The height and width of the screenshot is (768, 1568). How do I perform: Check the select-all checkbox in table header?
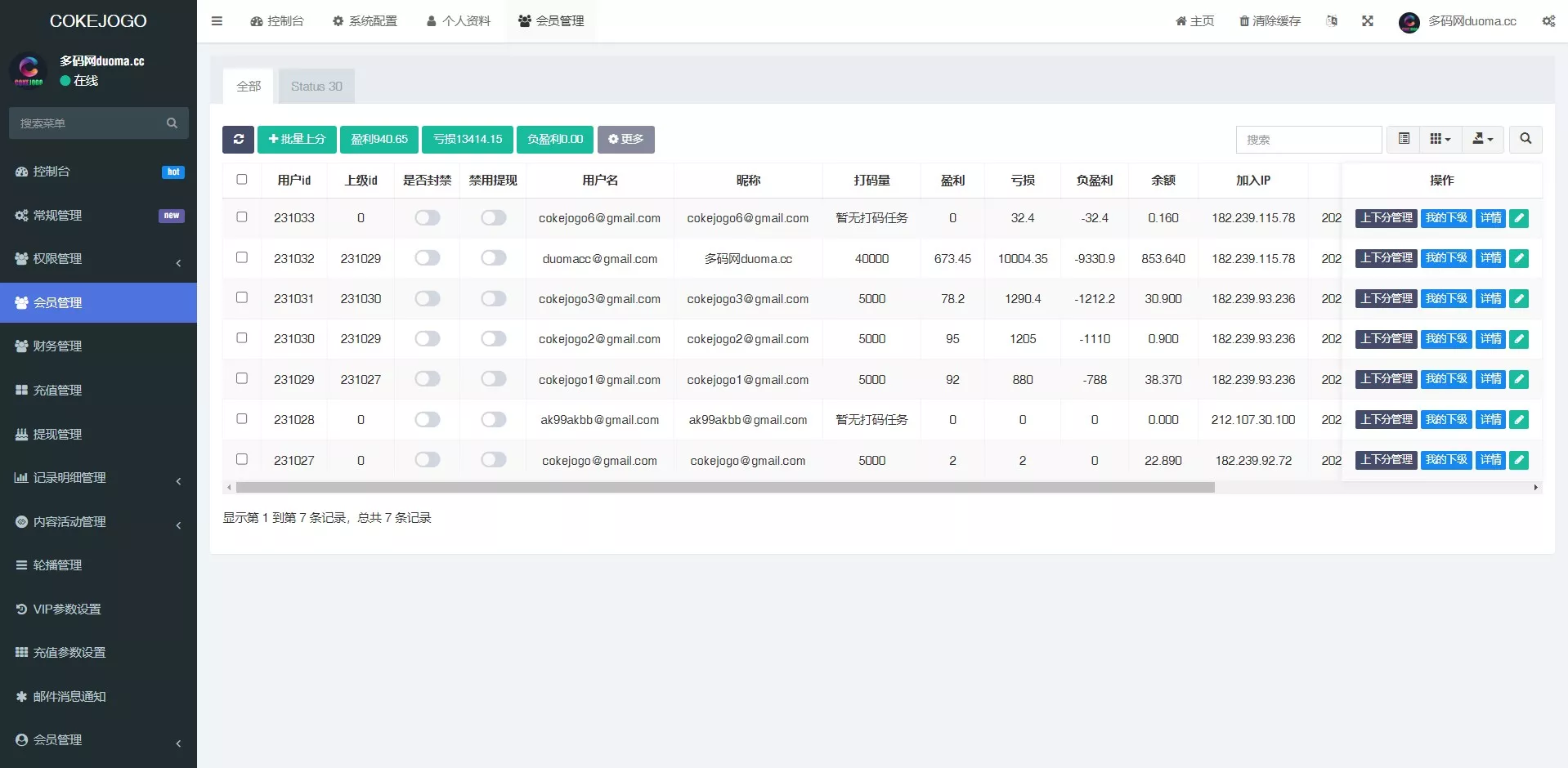241,179
